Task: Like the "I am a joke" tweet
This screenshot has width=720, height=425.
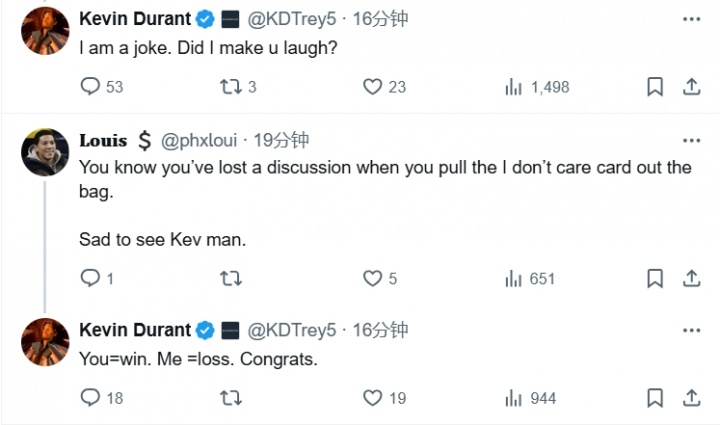Action: coord(373,87)
